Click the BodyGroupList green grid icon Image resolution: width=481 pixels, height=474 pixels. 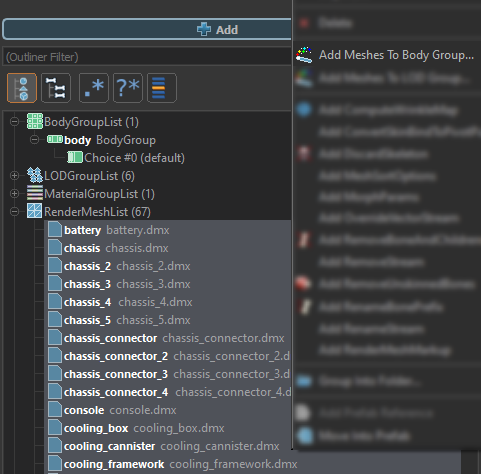click(35, 121)
